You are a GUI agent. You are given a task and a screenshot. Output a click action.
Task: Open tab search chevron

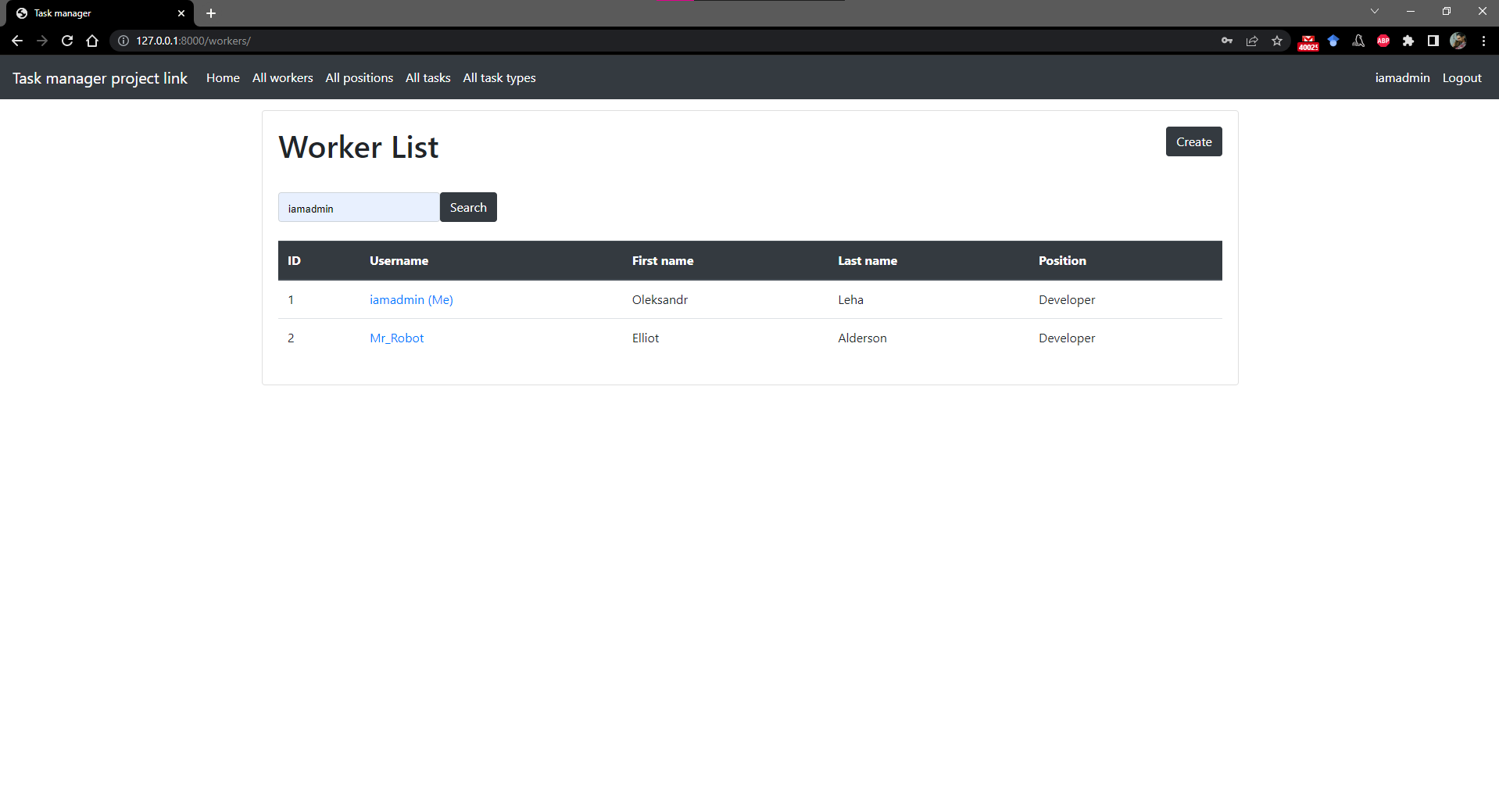(x=1375, y=11)
